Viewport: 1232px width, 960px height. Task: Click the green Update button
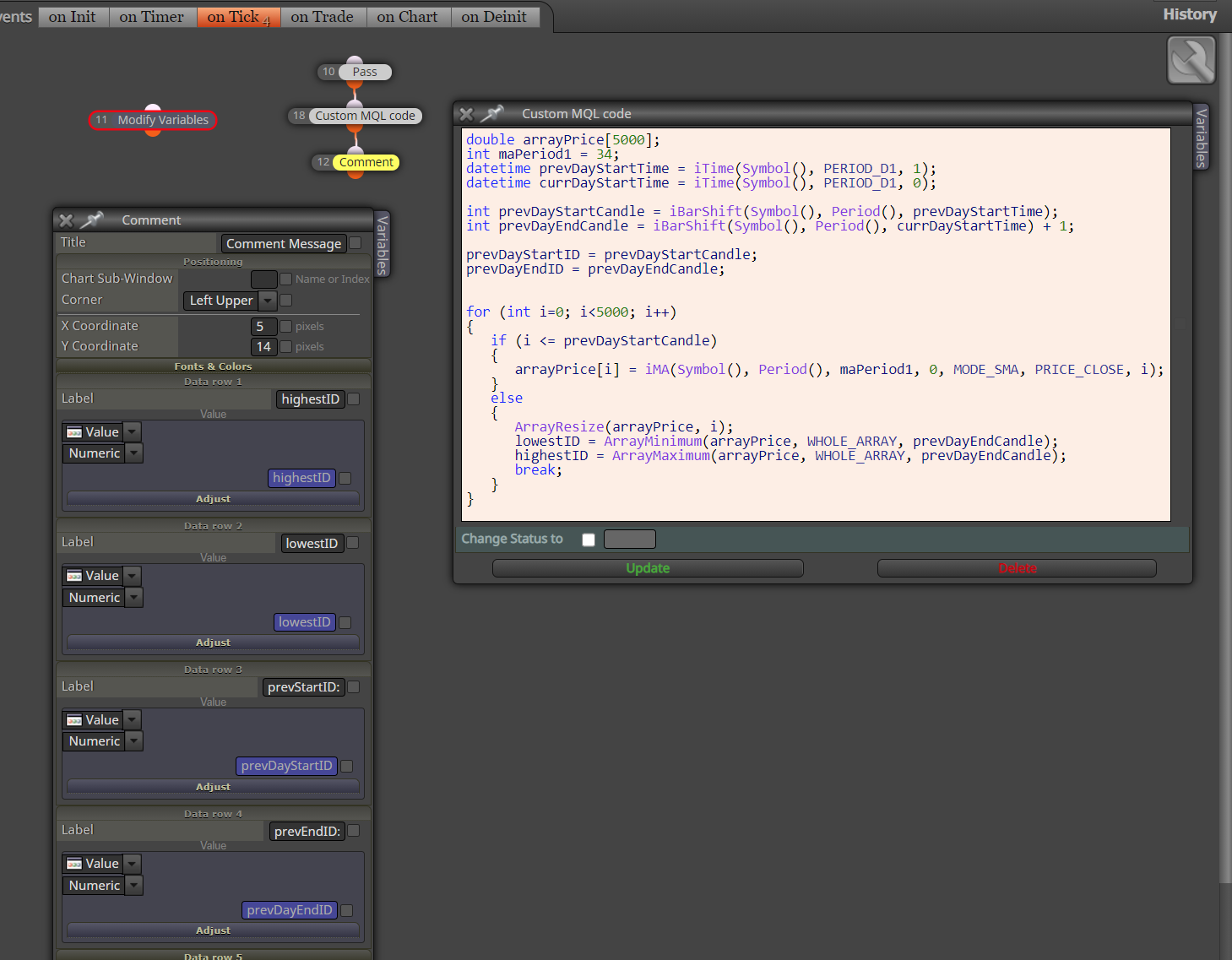648,568
